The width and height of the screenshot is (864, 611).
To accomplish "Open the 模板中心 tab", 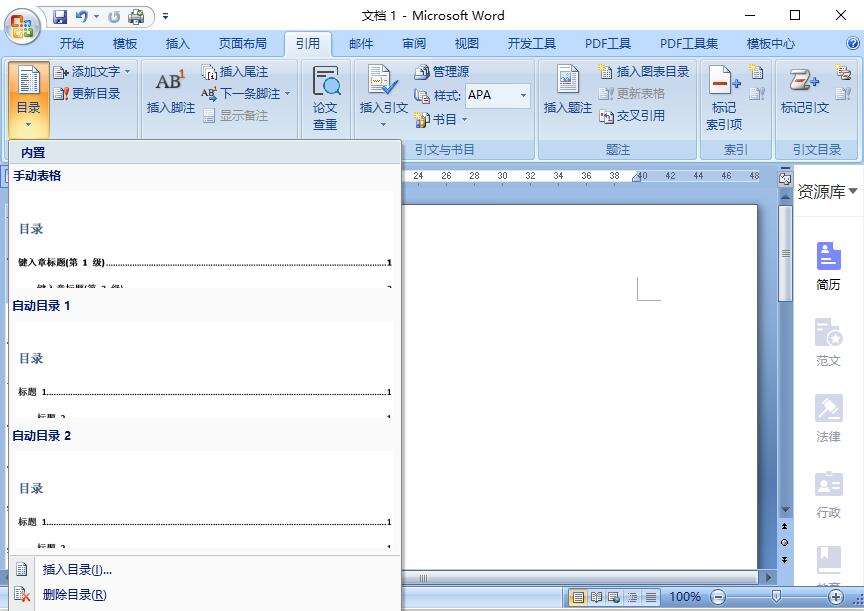I will point(770,44).
